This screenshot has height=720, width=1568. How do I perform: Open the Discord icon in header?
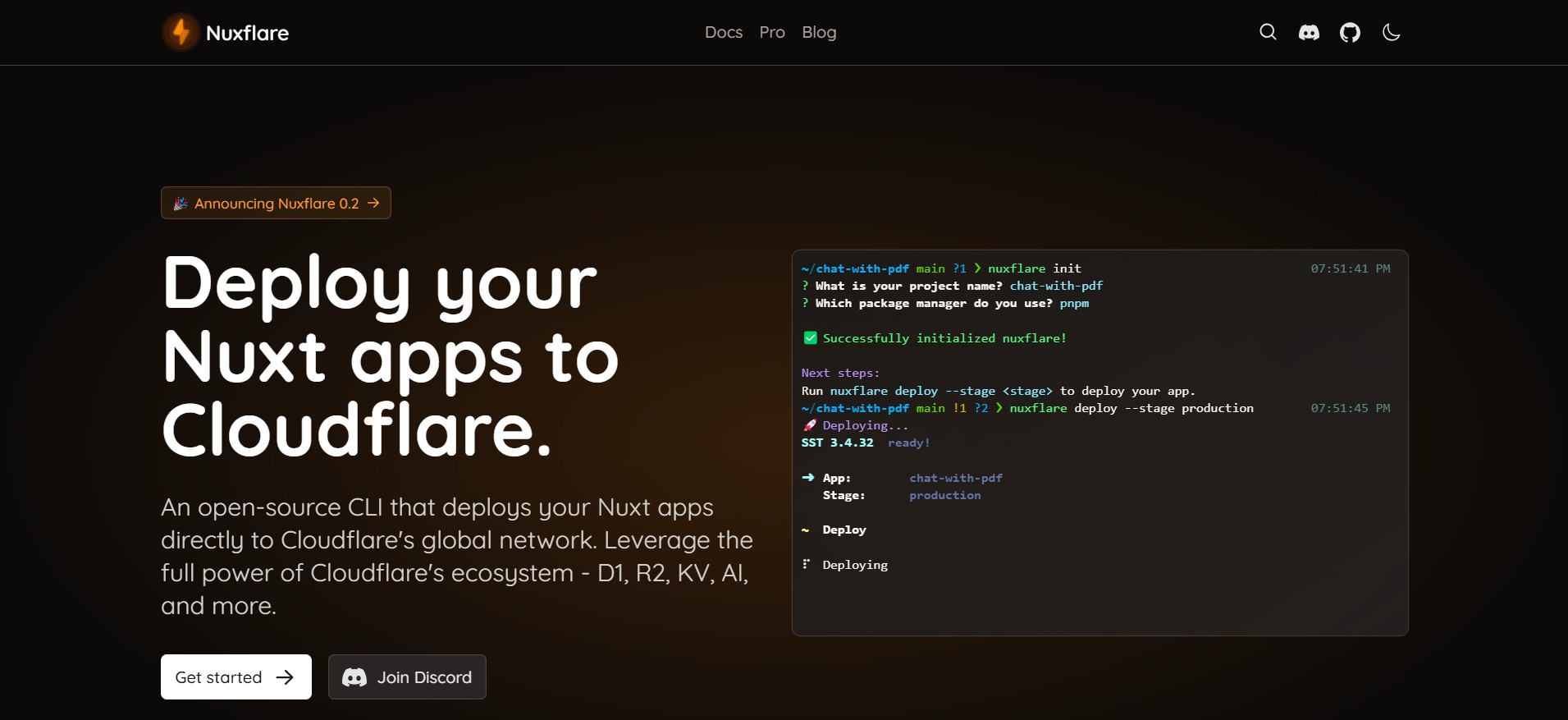click(1309, 32)
